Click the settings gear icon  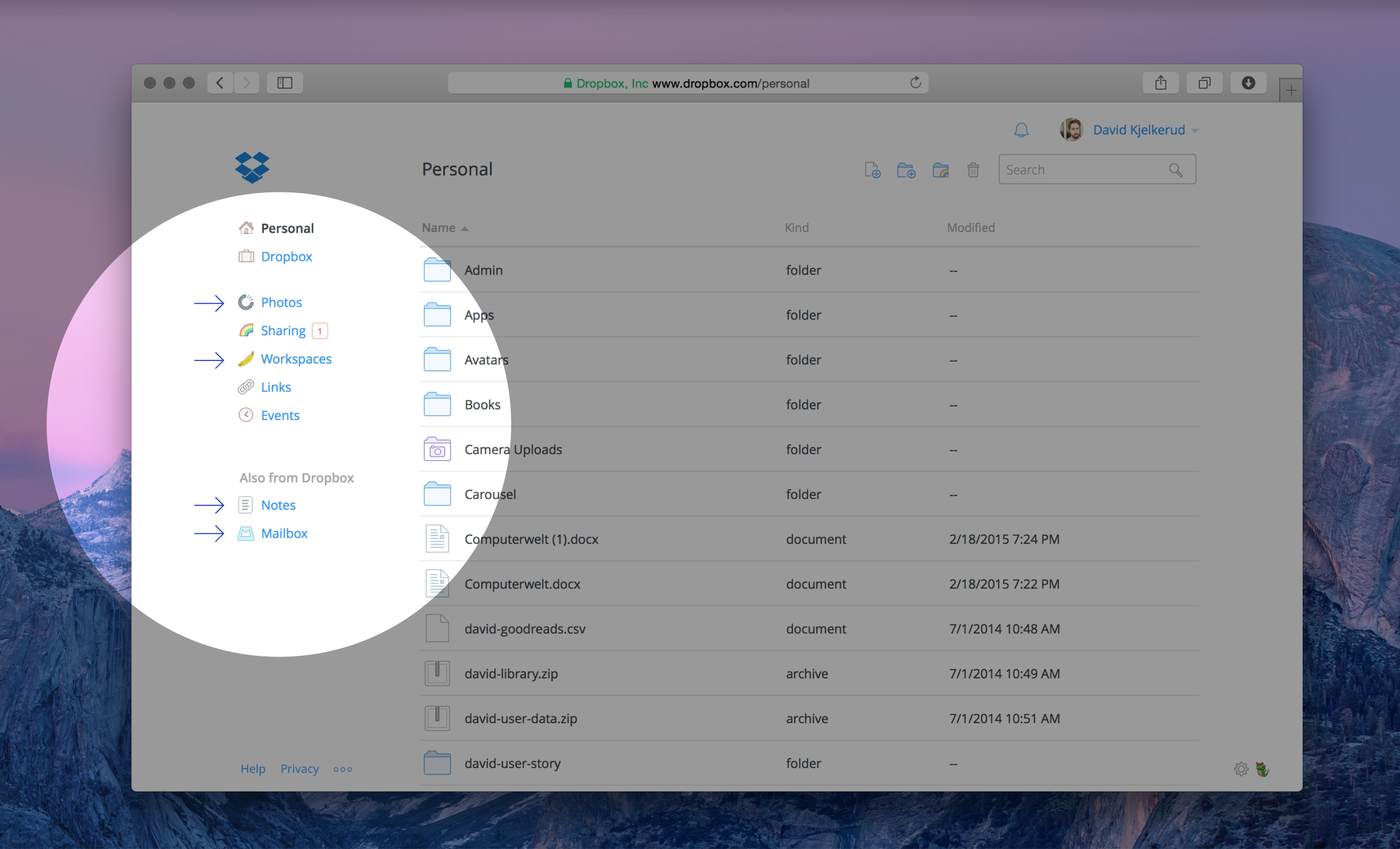[1241, 770]
